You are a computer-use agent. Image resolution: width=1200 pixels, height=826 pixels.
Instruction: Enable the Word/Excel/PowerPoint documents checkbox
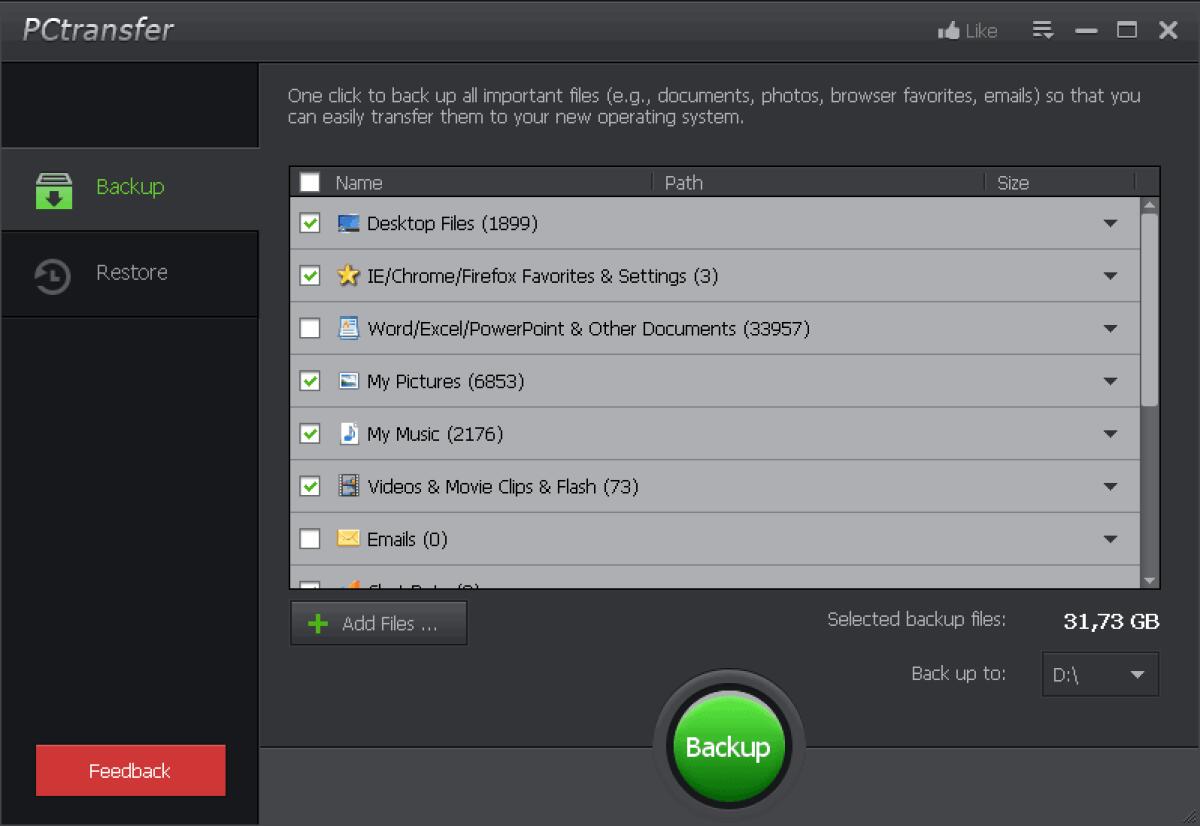(x=310, y=328)
